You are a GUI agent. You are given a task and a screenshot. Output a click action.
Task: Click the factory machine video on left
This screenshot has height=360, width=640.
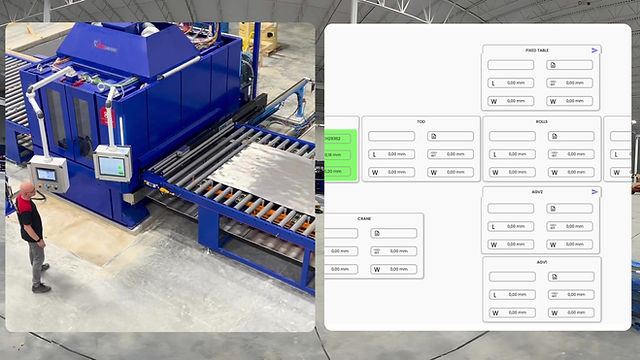click(160, 177)
